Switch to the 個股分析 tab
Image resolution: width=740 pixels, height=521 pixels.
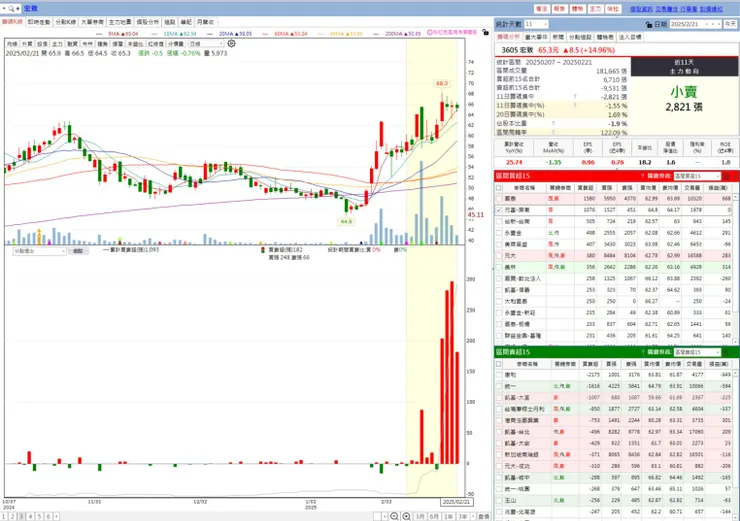point(148,22)
